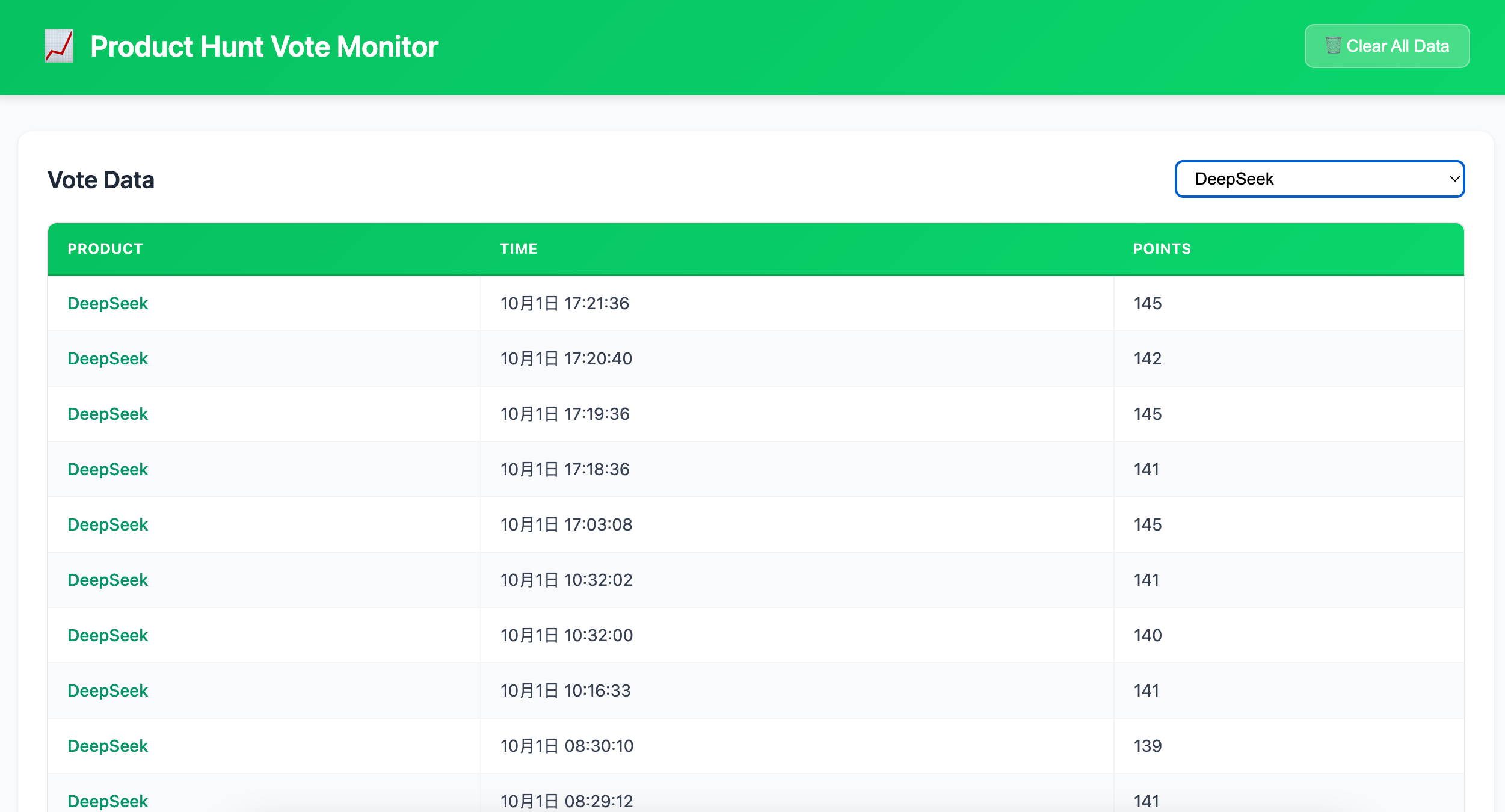Image resolution: width=1505 pixels, height=812 pixels.
Task: Open DeepSeek link at 17:03:08 row
Action: [x=108, y=524]
